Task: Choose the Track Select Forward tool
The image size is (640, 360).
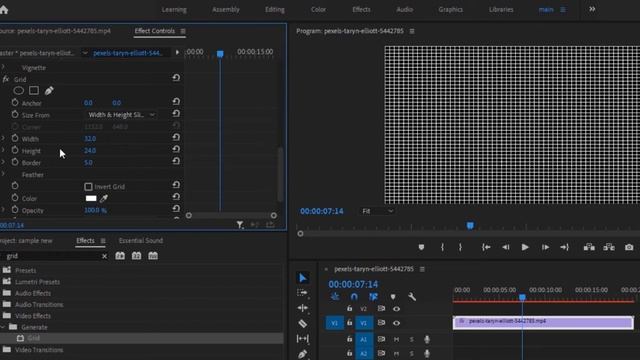Action: [302, 293]
